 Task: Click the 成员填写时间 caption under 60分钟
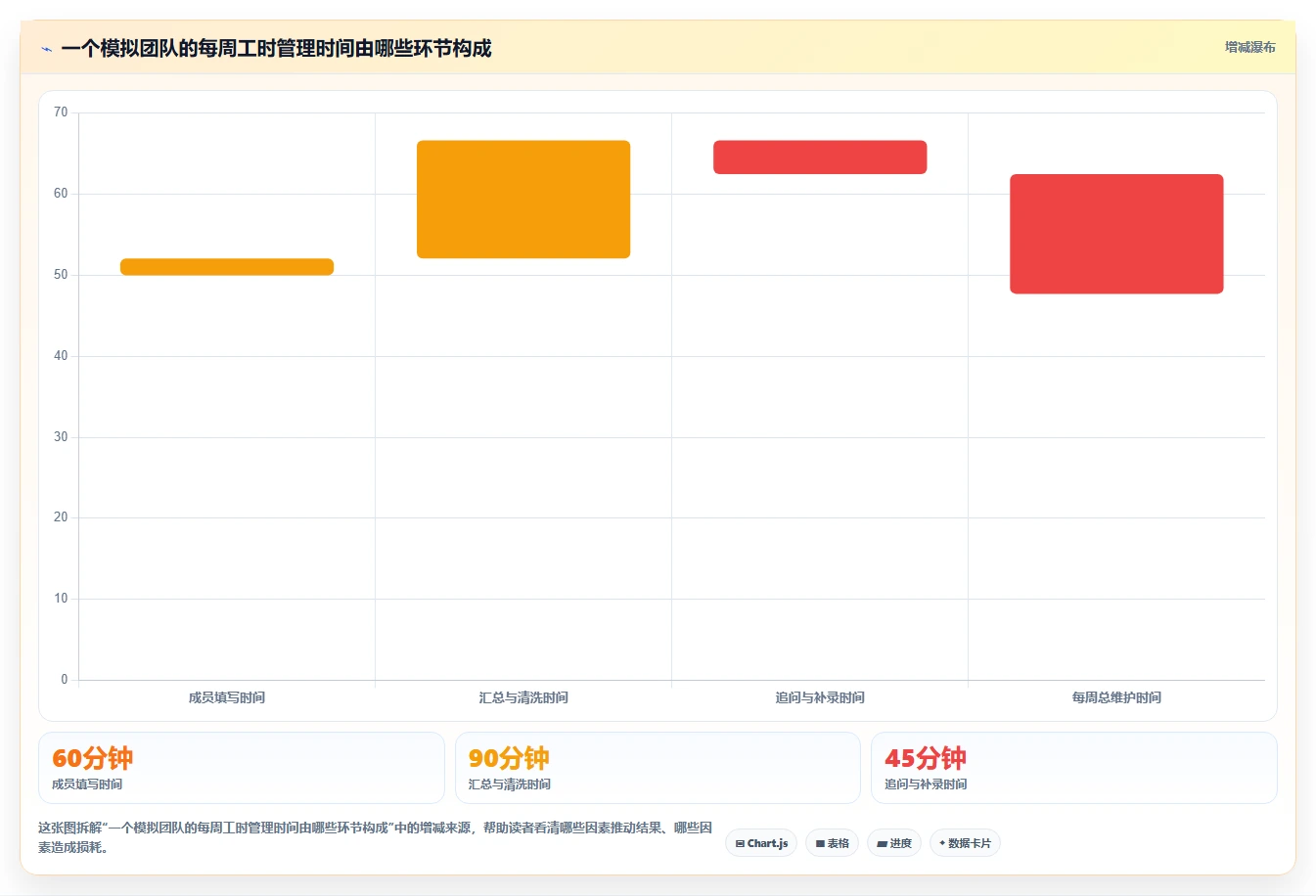pyautogui.click(x=87, y=784)
